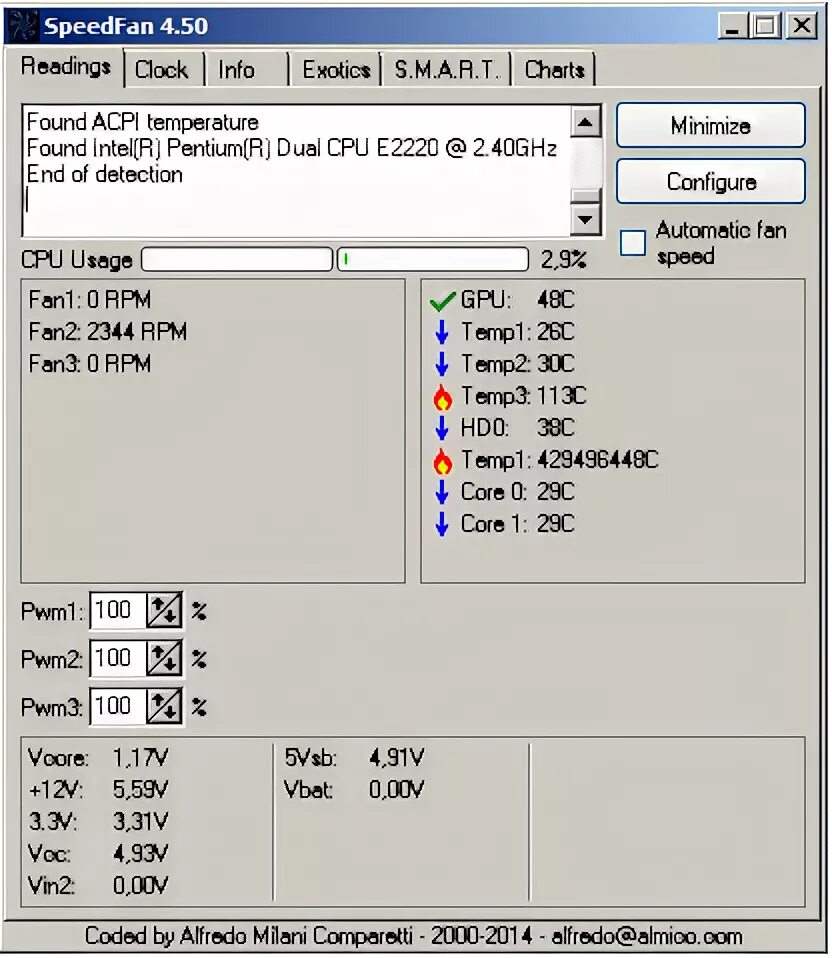Click in the detection log text box

[297, 170]
